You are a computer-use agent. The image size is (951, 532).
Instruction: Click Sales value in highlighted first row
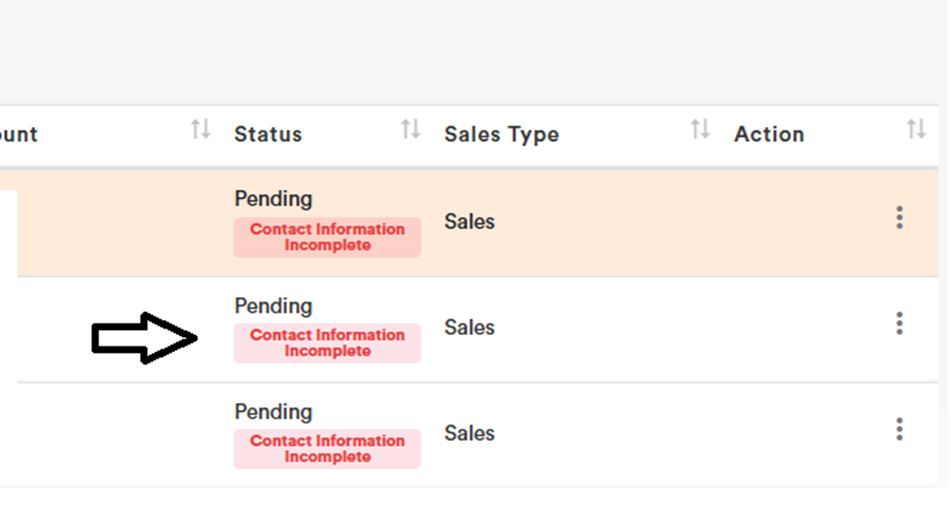pos(469,221)
